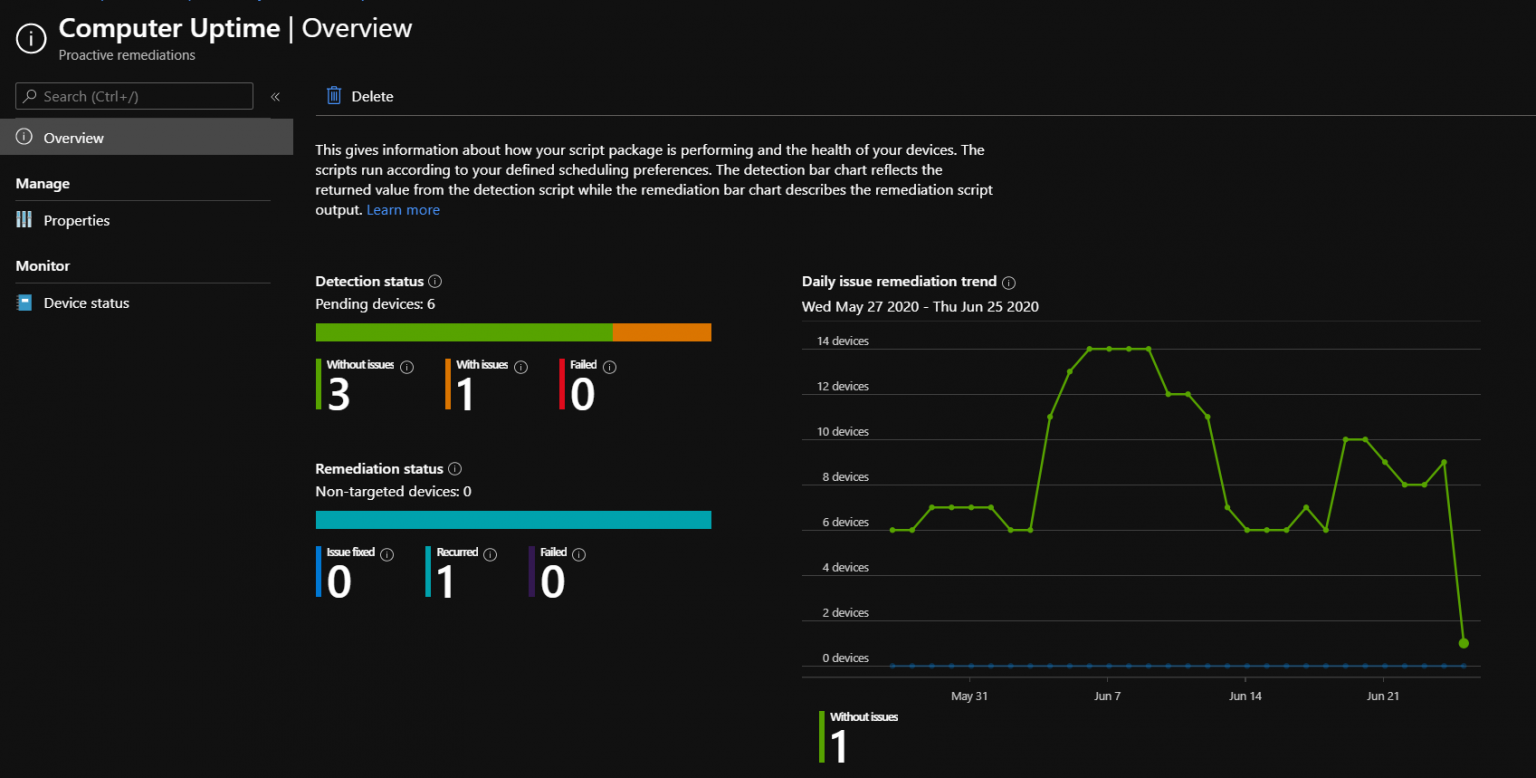Click the info icon beside Remediation status

click(455, 469)
